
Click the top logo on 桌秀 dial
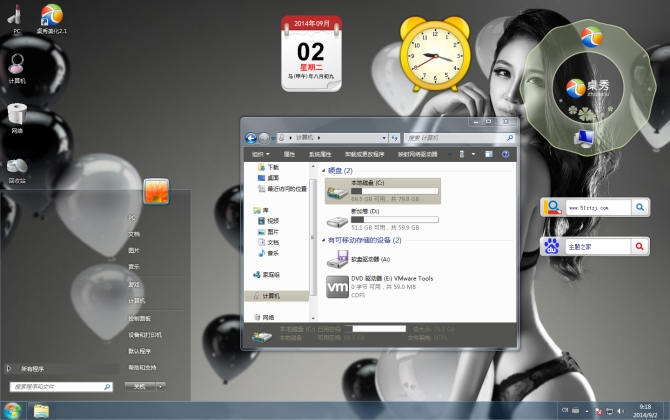591,37
